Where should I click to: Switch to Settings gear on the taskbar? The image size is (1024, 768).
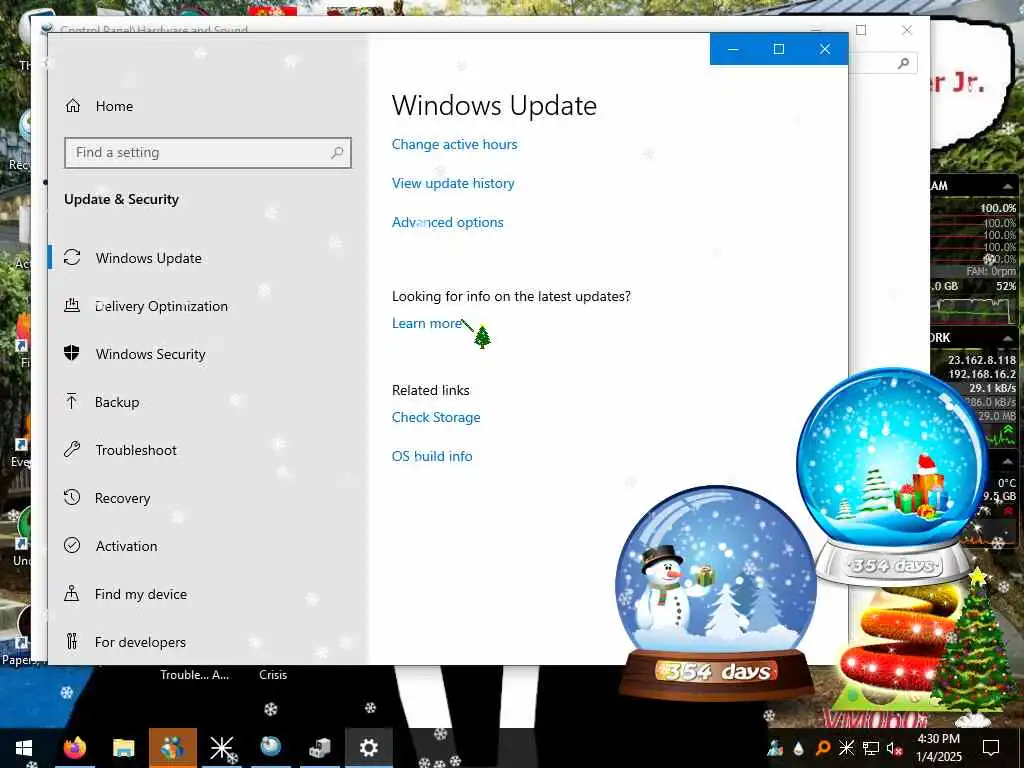coord(368,748)
